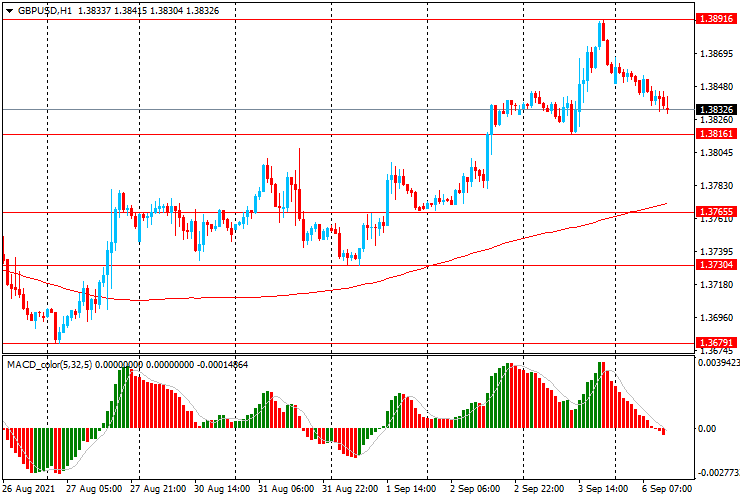The height and width of the screenshot is (500, 740).
Task: Select the 27 Aug 21:00 time label
Action: coord(158,489)
